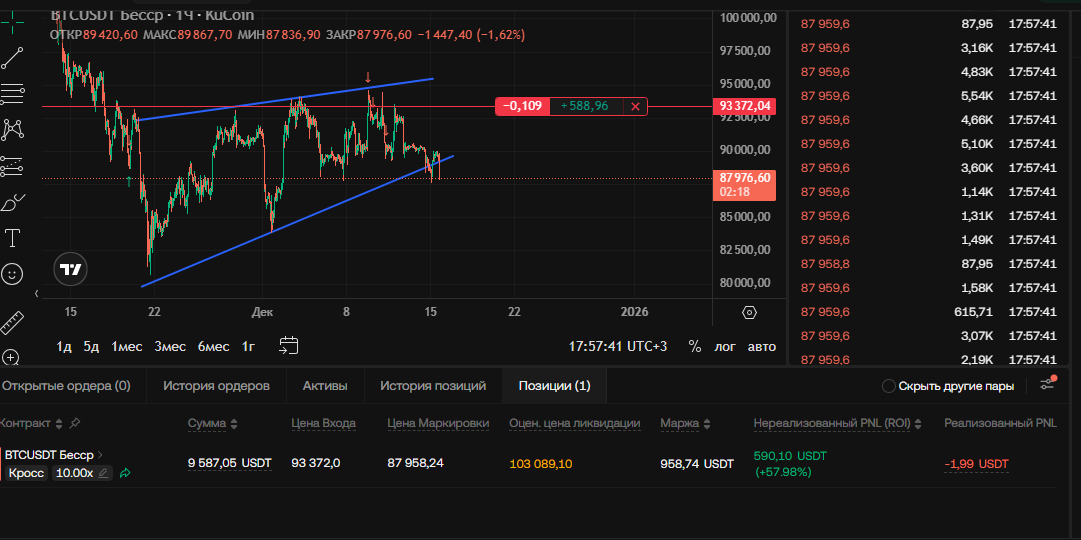Switch to История ордеров tab
The width and height of the screenshot is (1081, 540).
[x=216, y=386]
